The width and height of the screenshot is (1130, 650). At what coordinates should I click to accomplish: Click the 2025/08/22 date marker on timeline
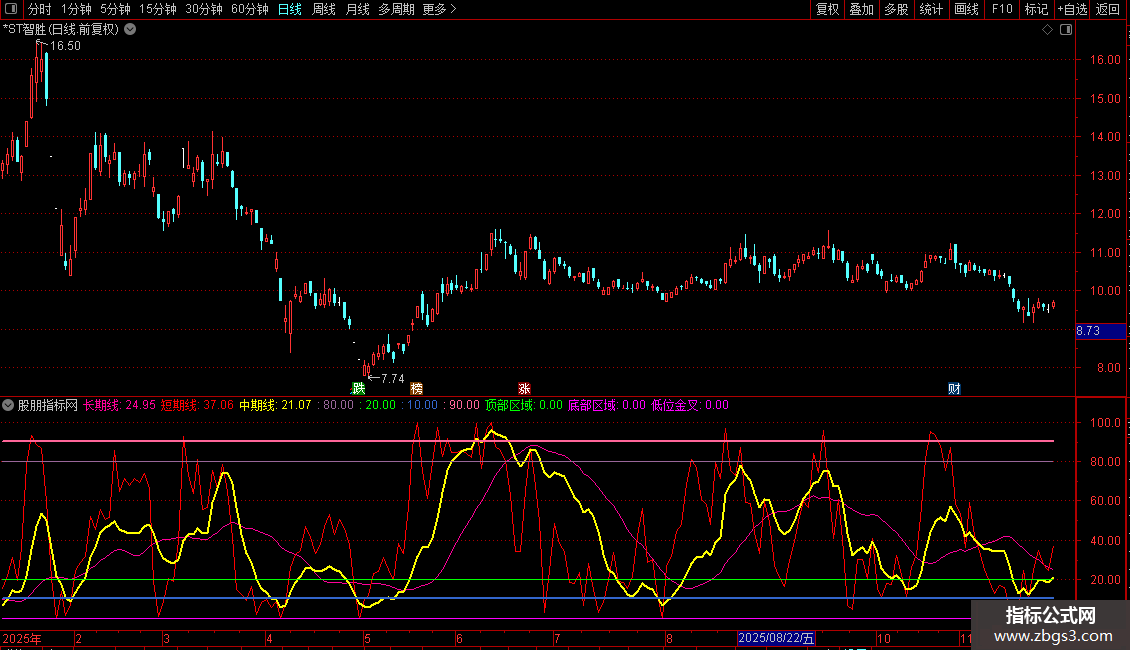777,638
